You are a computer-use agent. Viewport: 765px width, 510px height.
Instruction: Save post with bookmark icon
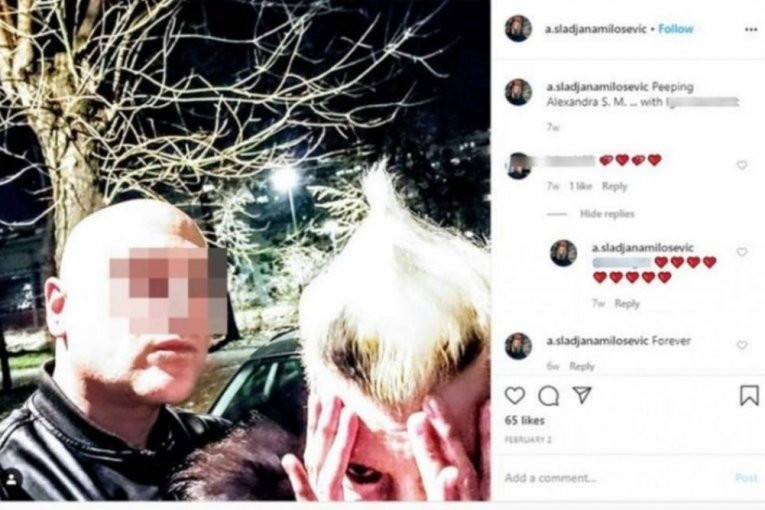click(749, 395)
